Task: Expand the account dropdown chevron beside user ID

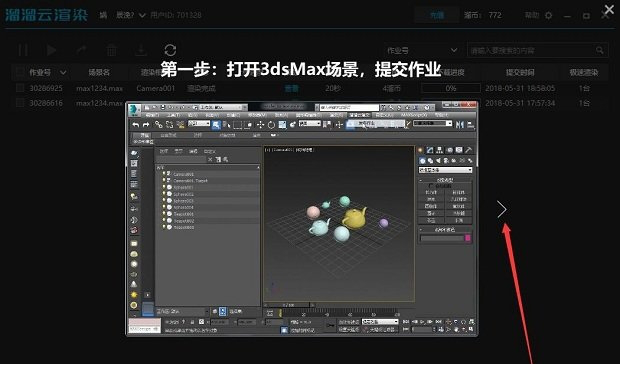Action: tap(142, 15)
